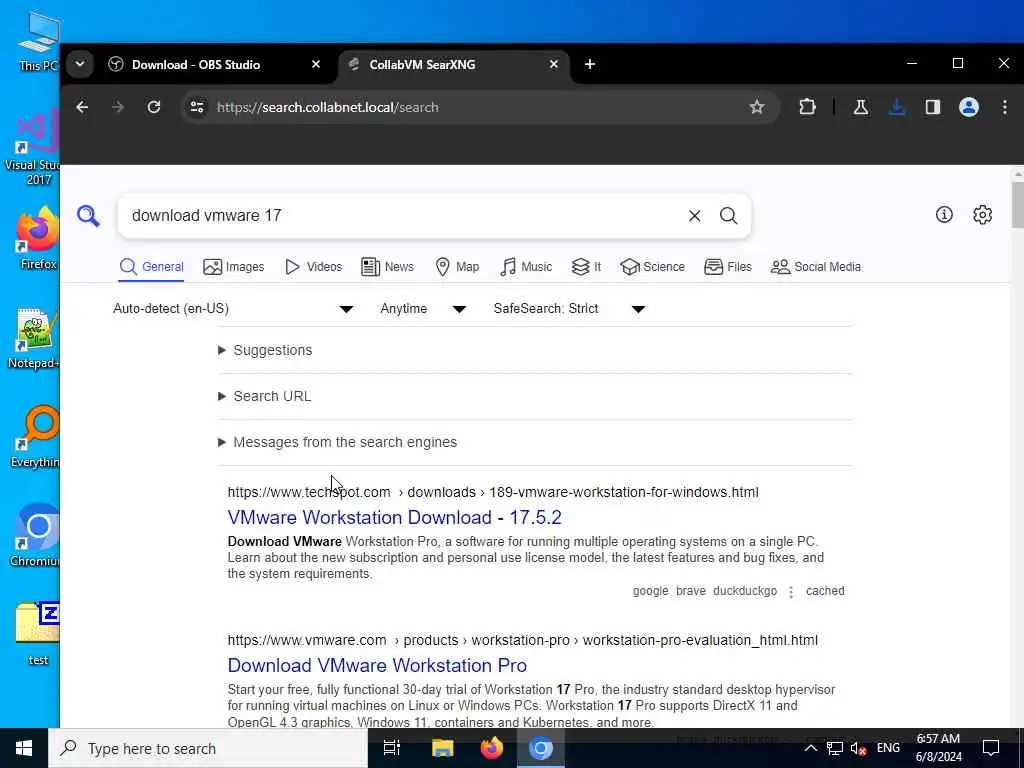This screenshot has width=1024, height=768.
Task: Open Firefox from the taskbar
Action: coord(492,748)
